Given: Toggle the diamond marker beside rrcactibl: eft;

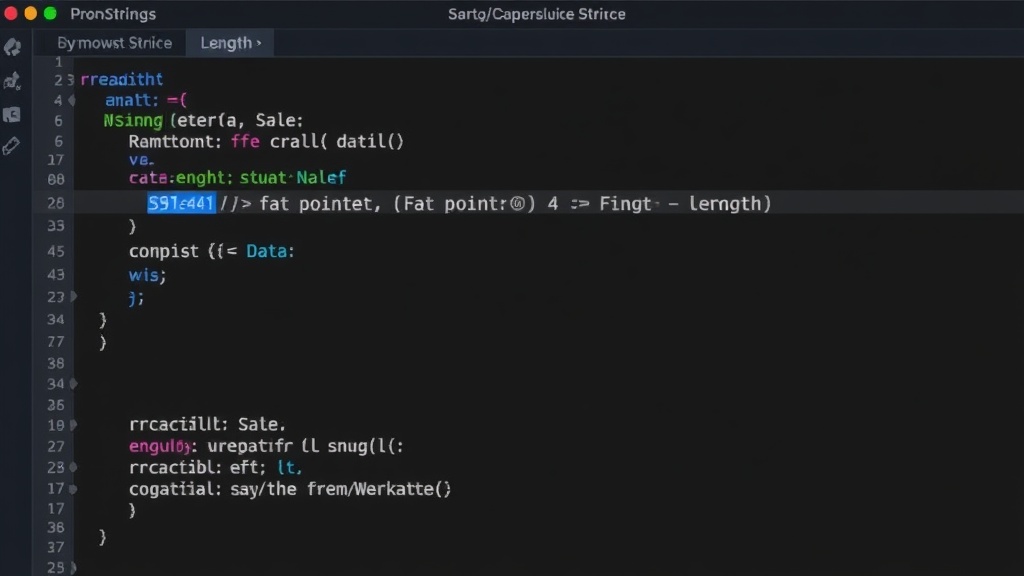Looking at the screenshot, I should pyautogui.click(x=74, y=468).
